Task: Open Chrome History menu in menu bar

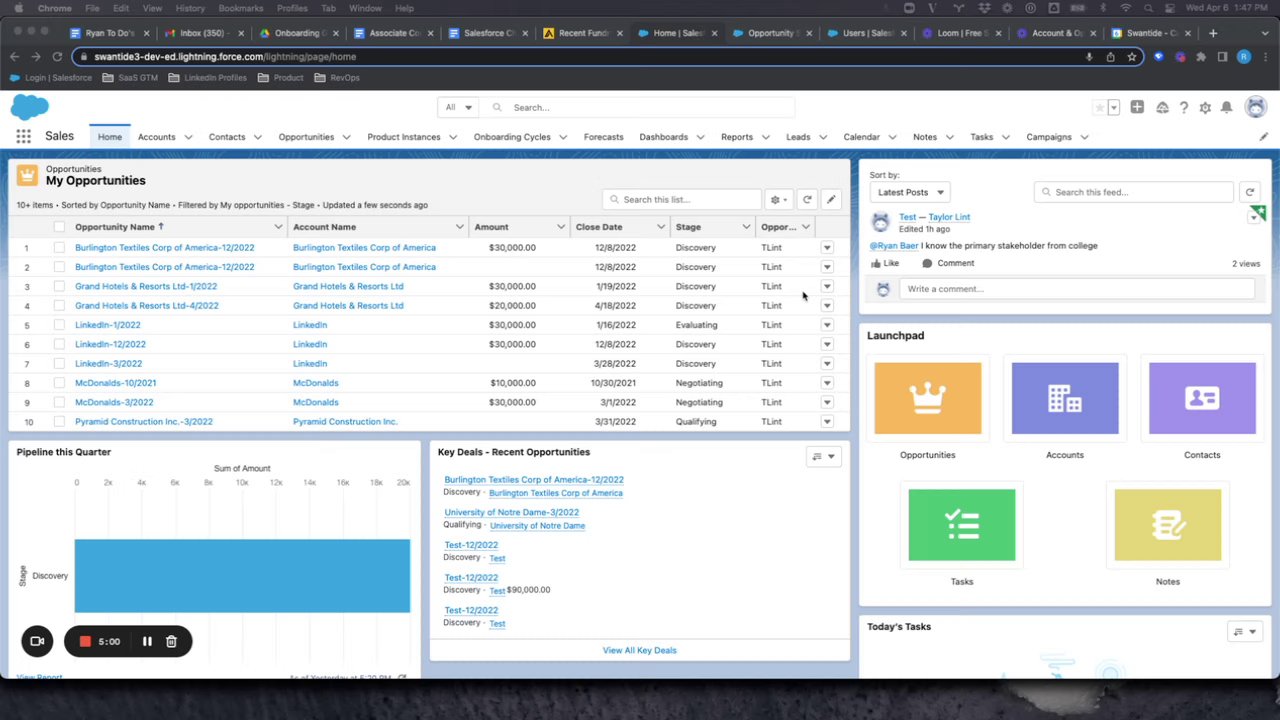Action: pos(190,8)
